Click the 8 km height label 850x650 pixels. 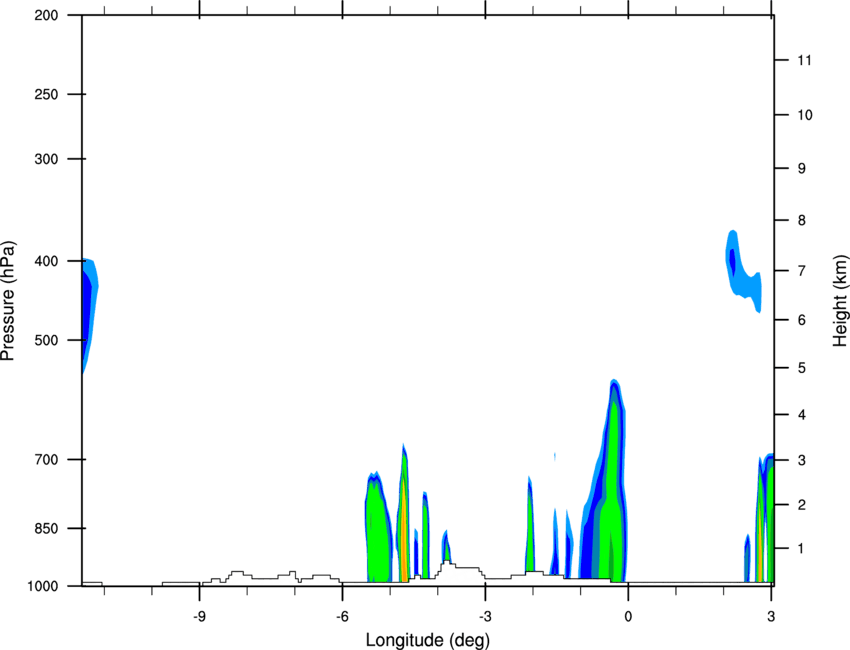coord(802,220)
